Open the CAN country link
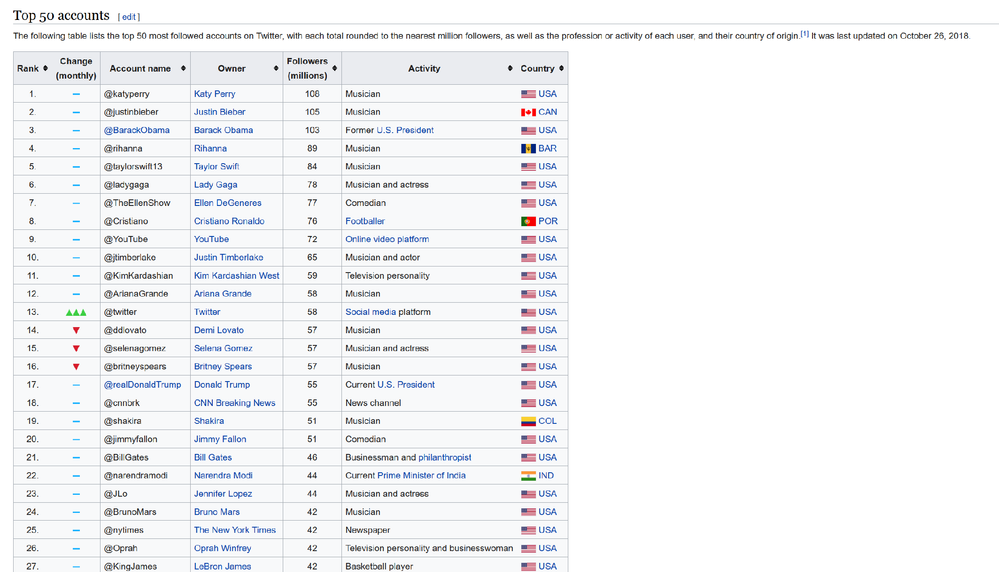 click(547, 111)
